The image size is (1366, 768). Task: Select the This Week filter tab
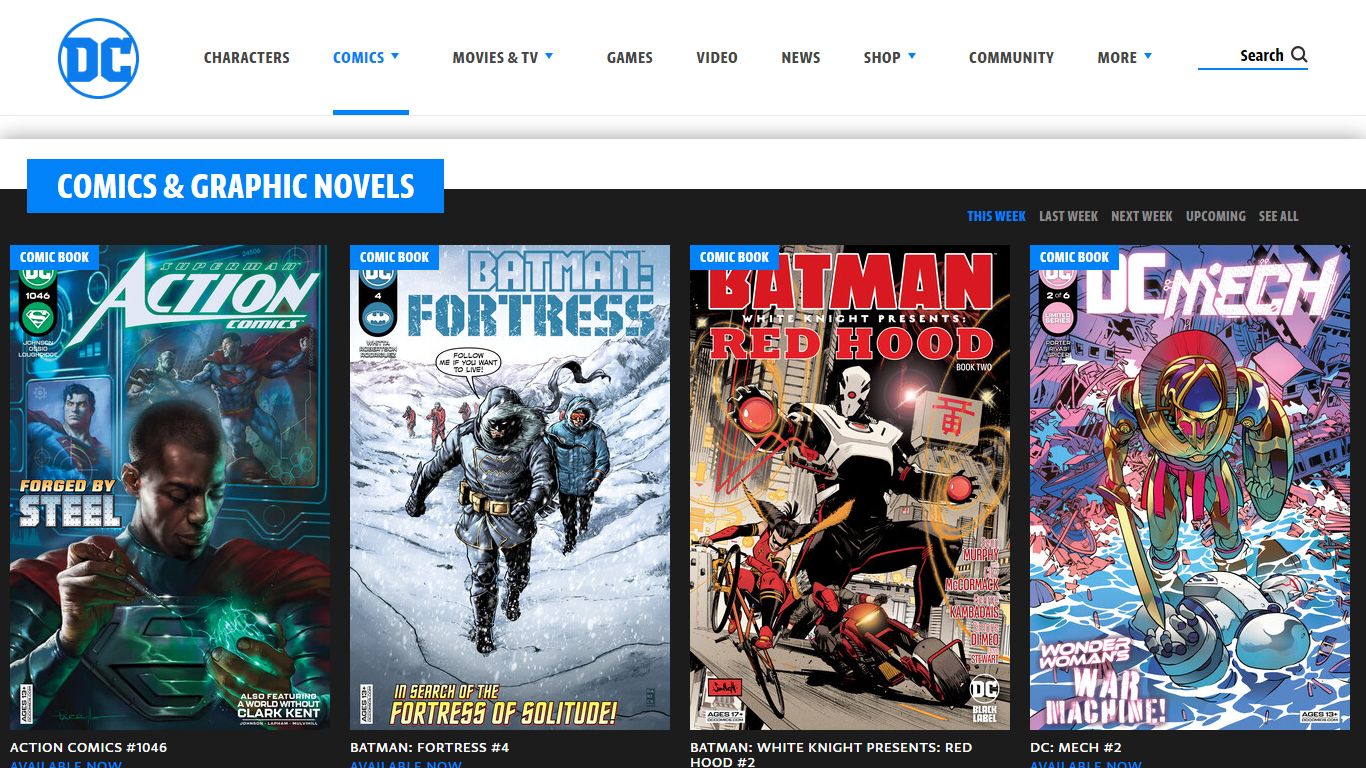coord(996,216)
